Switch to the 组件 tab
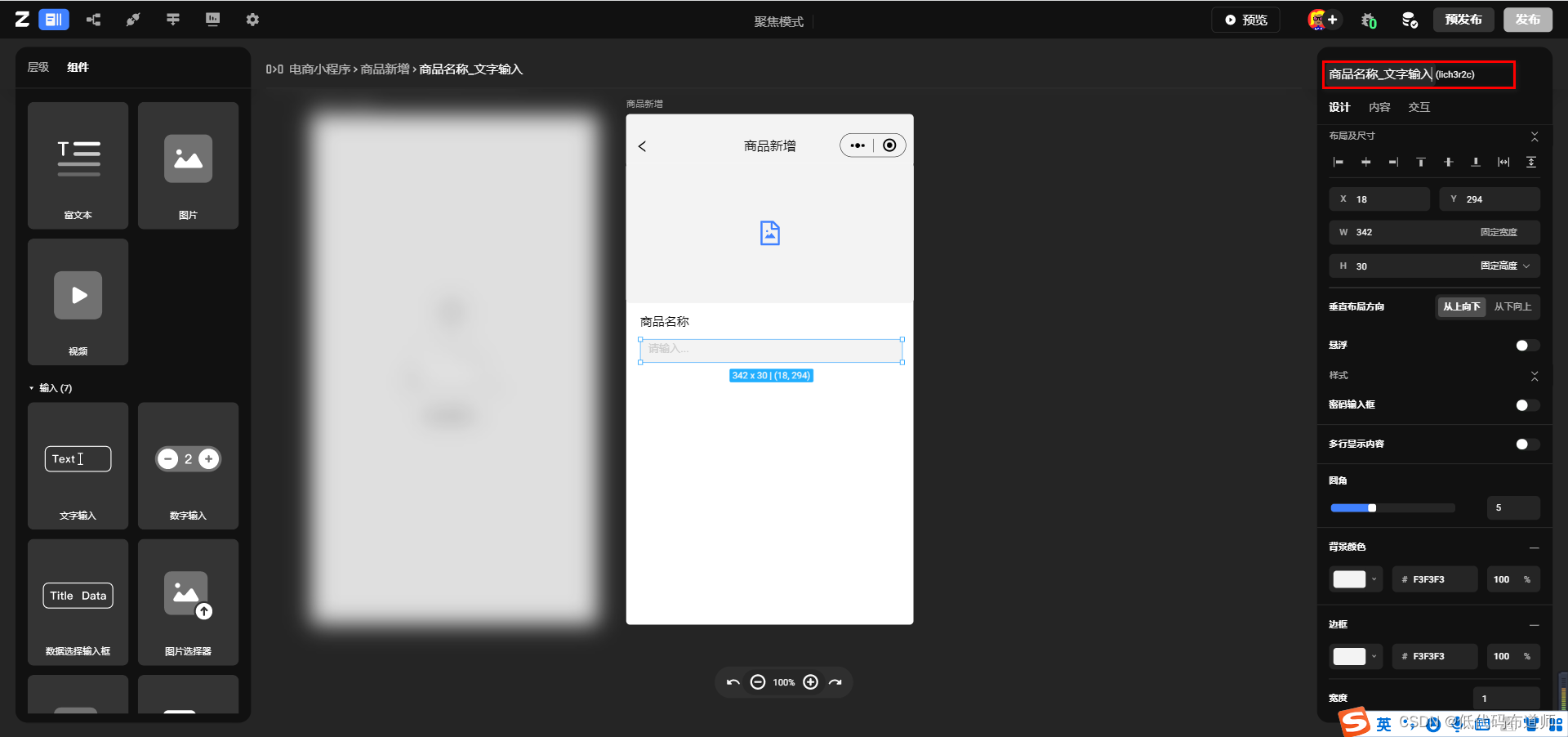 coord(78,68)
